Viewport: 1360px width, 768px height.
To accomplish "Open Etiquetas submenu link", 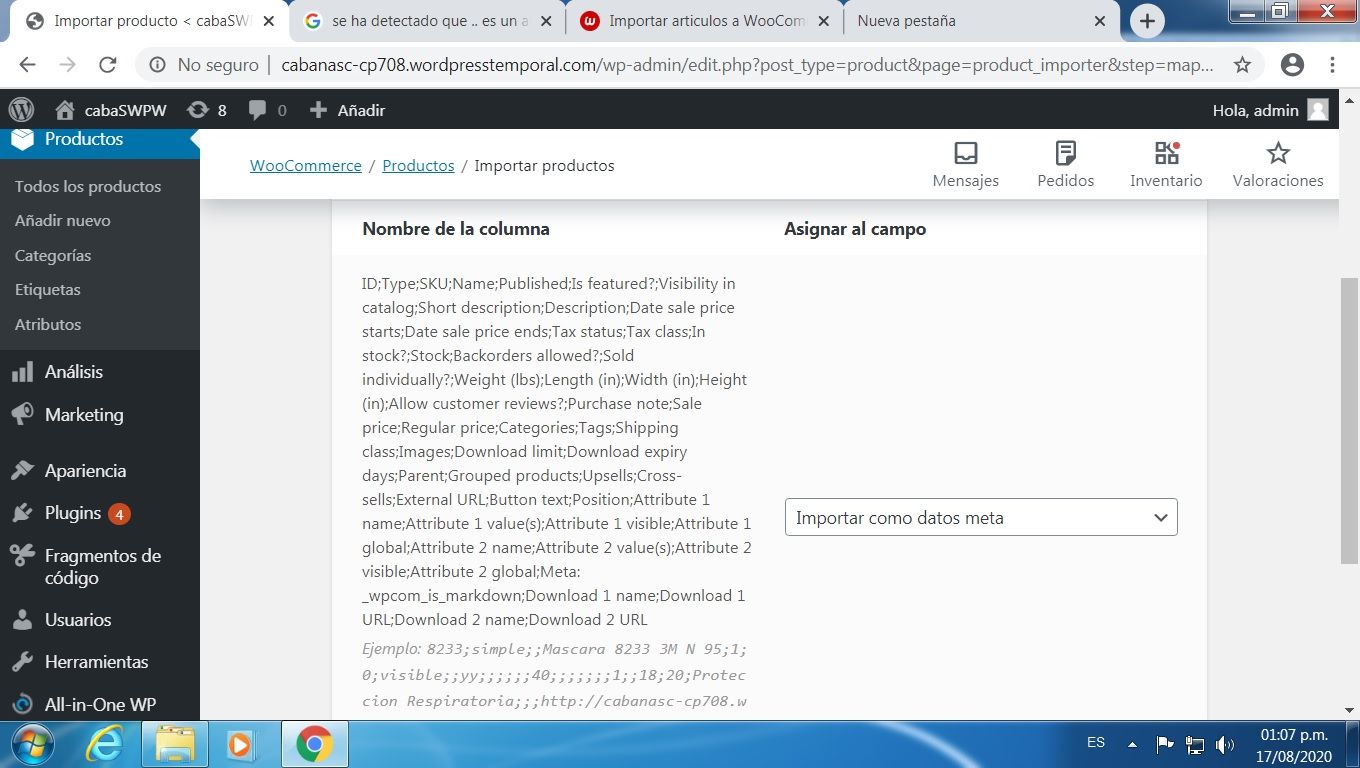I will [48, 290].
